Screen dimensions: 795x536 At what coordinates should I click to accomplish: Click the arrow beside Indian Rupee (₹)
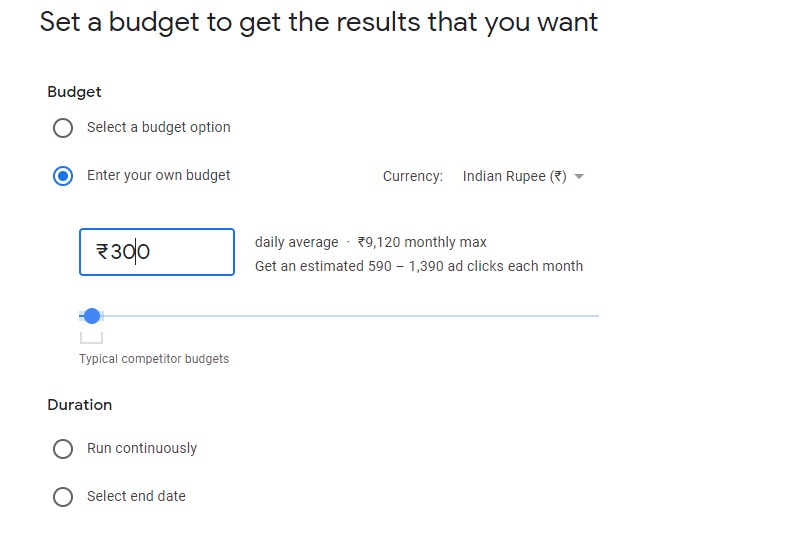pyautogui.click(x=580, y=177)
